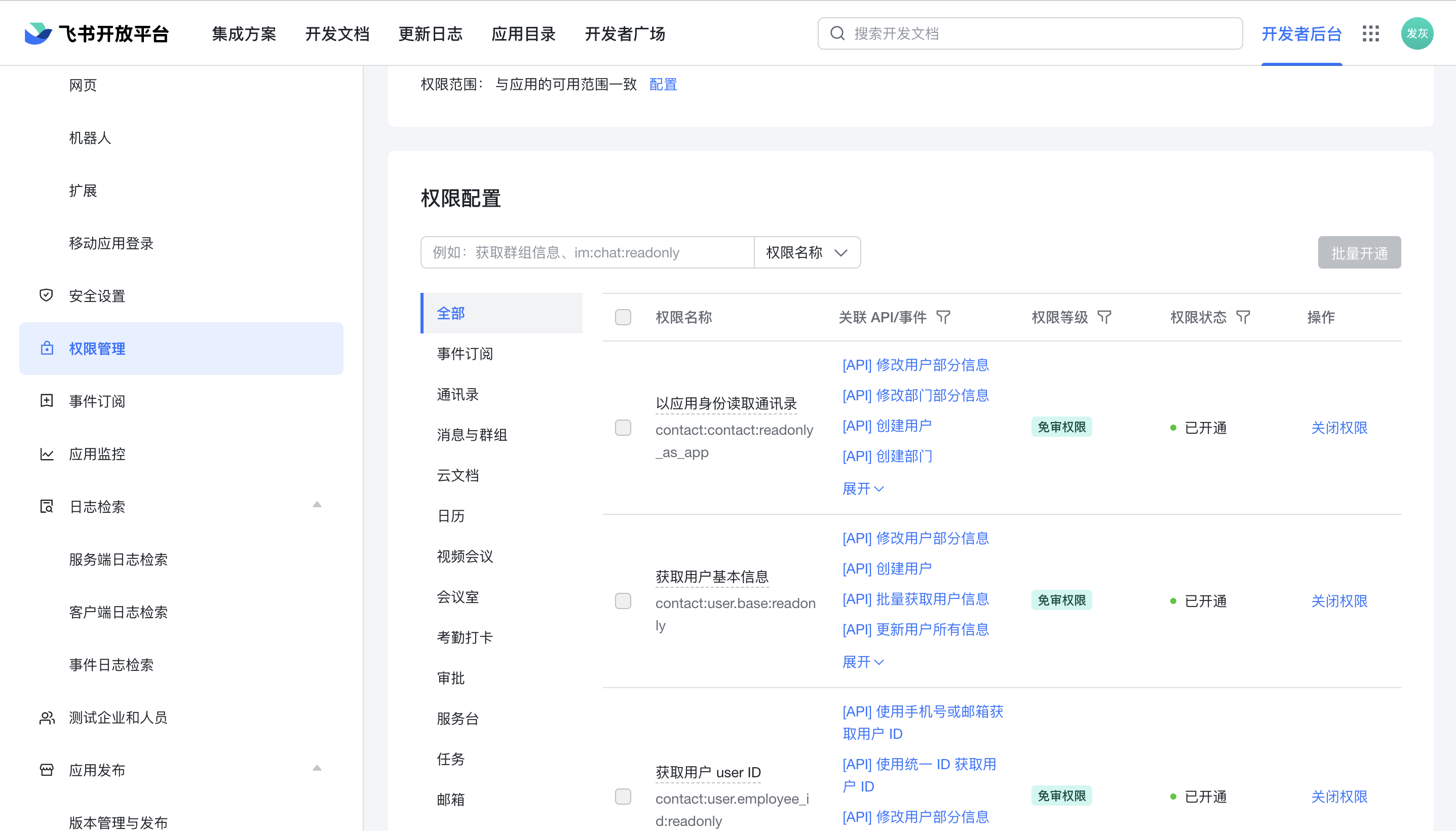Open 集成方案 in top navigation
1456x831 pixels.
(x=244, y=33)
